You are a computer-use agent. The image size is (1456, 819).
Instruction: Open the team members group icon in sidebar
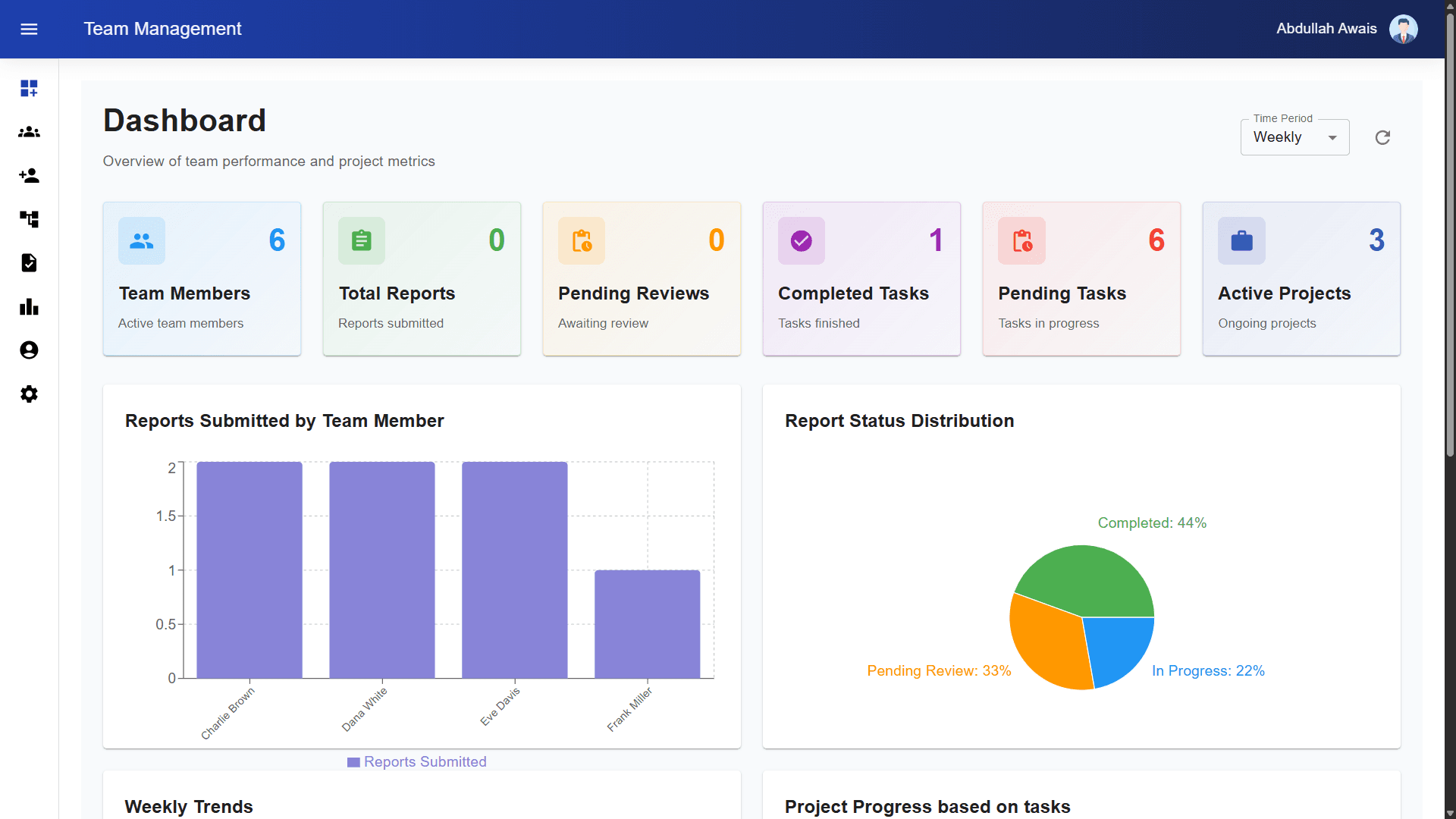(29, 132)
